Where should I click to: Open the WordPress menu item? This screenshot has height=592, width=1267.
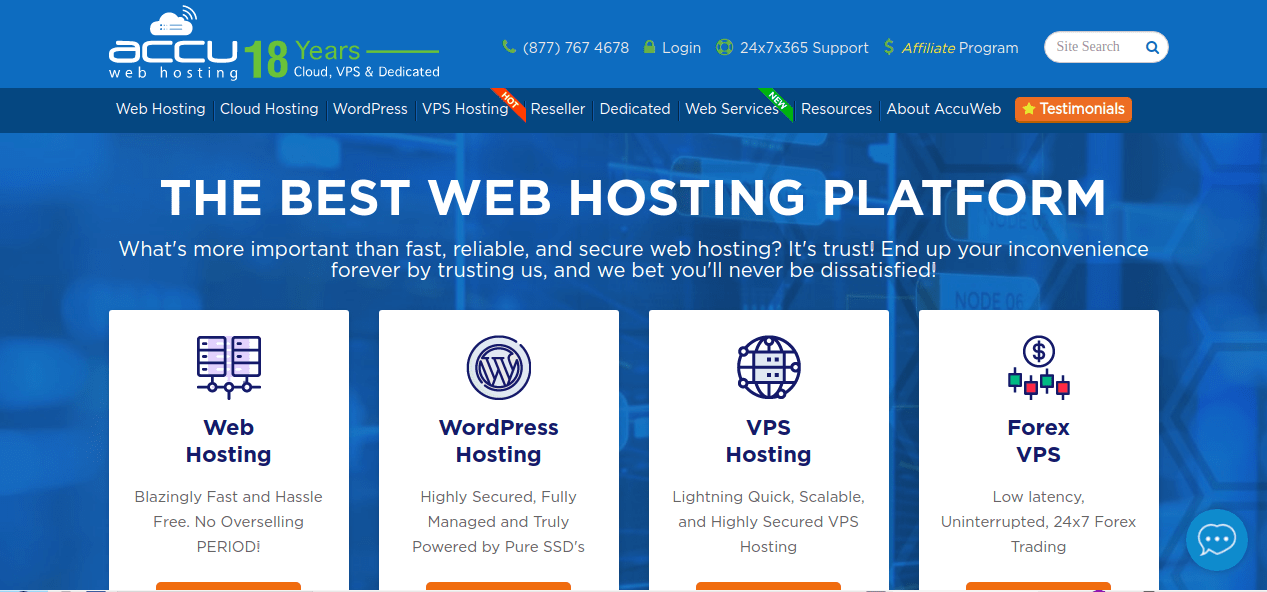pyautogui.click(x=370, y=109)
